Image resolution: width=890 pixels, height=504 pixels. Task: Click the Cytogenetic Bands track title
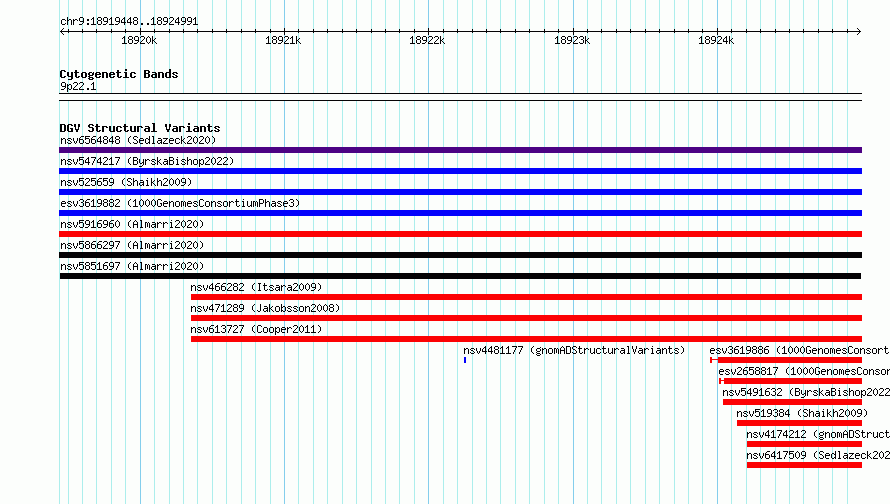click(119, 74)
